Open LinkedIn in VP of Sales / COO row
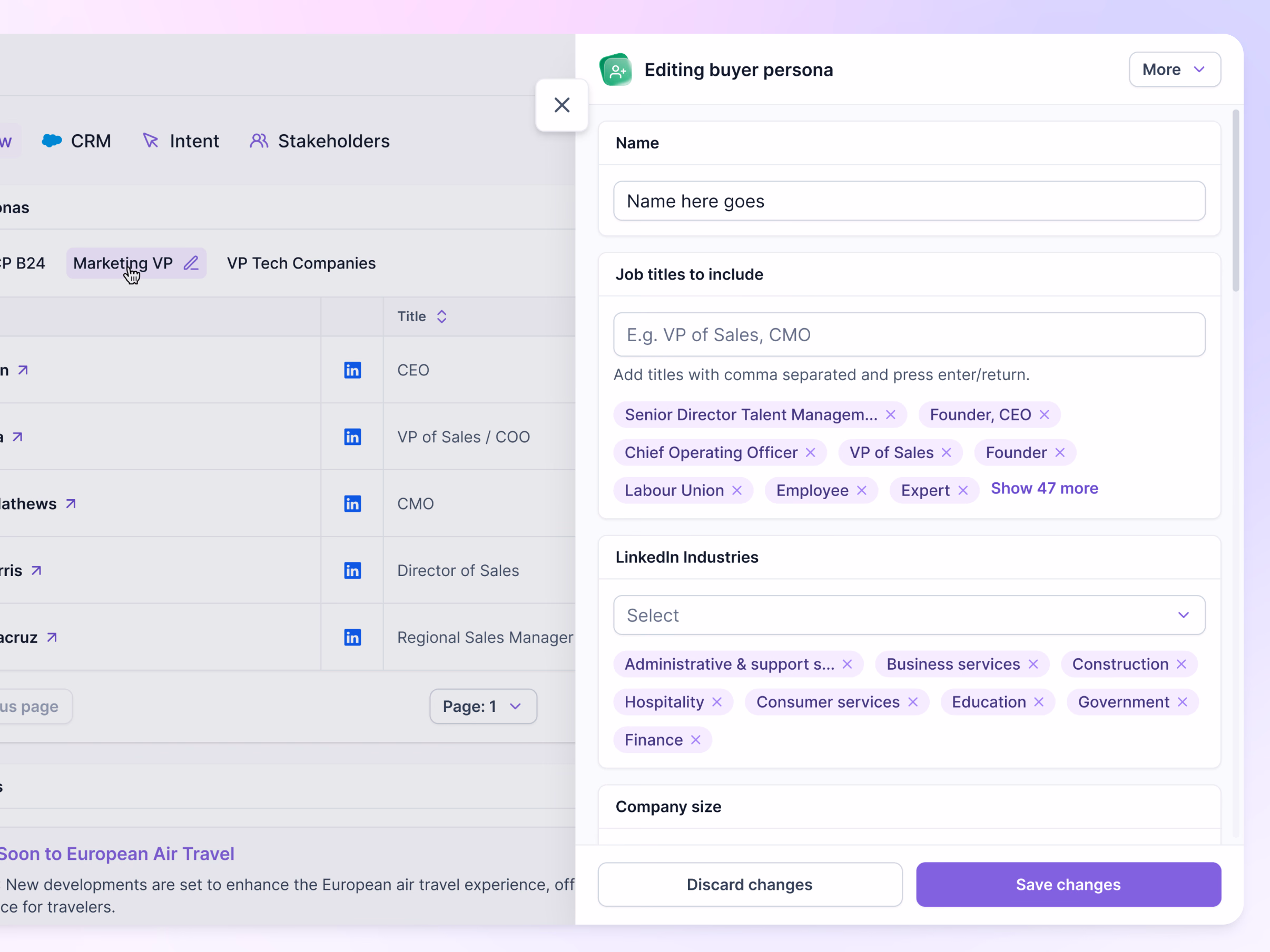Viewport: 1270px width, 952px height. [x=352, y=437]
